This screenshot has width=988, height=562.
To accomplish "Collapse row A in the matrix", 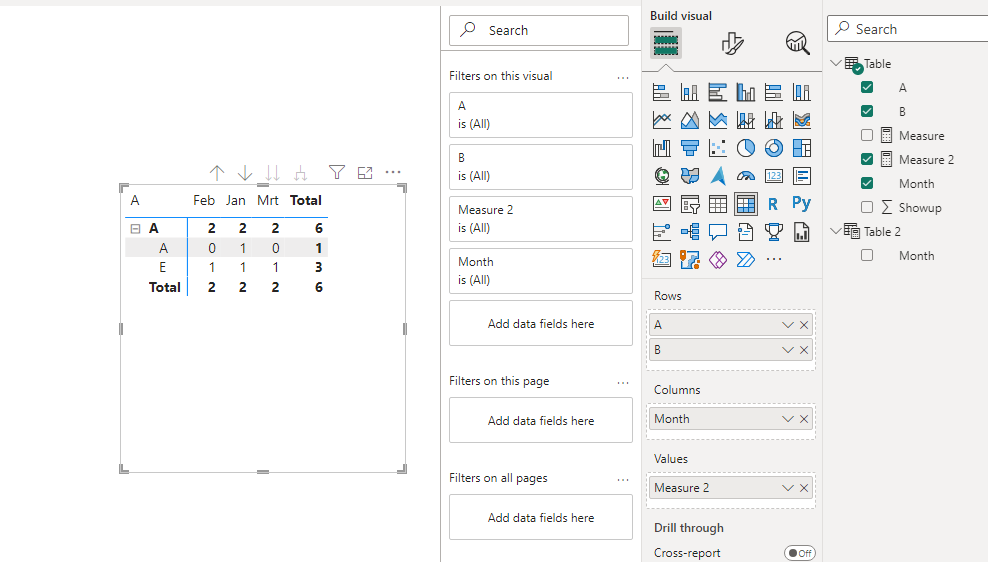I will tap(135, 229).
